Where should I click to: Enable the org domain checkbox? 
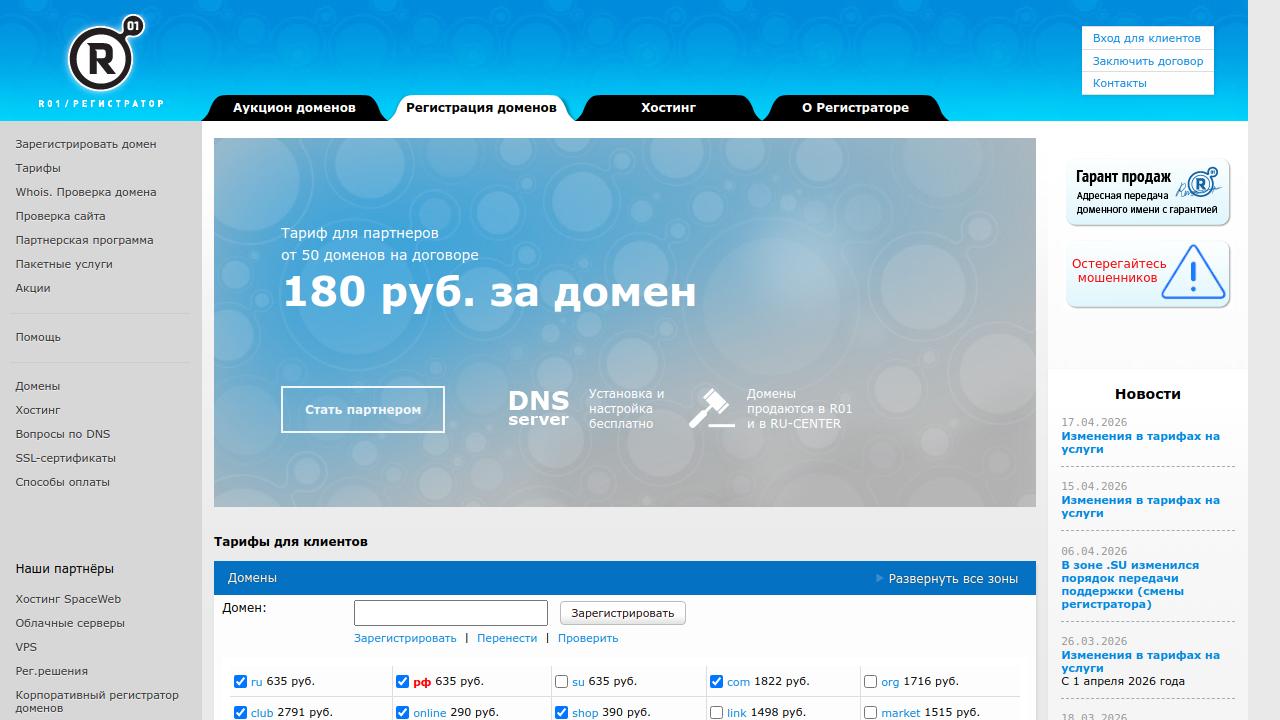(x=870, y=682)
